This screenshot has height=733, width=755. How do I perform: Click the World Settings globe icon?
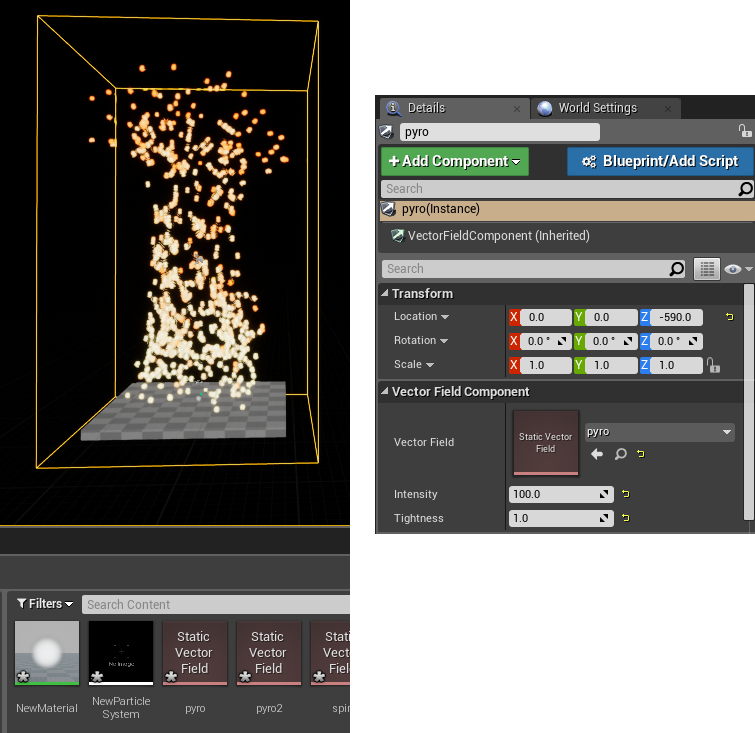(x=545, y=108)
